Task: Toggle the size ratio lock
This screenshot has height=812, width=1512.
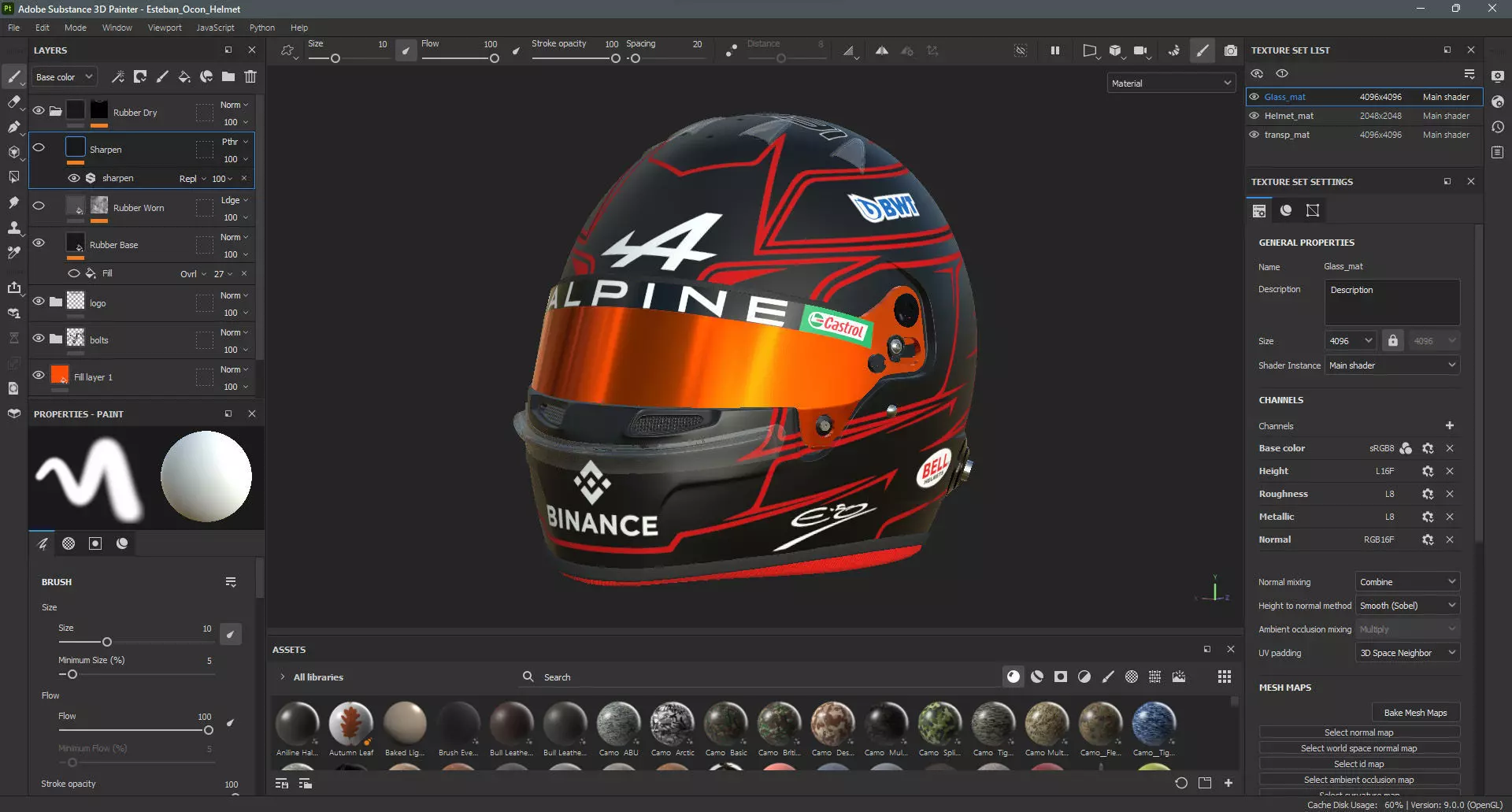Action: point(1393,340)
